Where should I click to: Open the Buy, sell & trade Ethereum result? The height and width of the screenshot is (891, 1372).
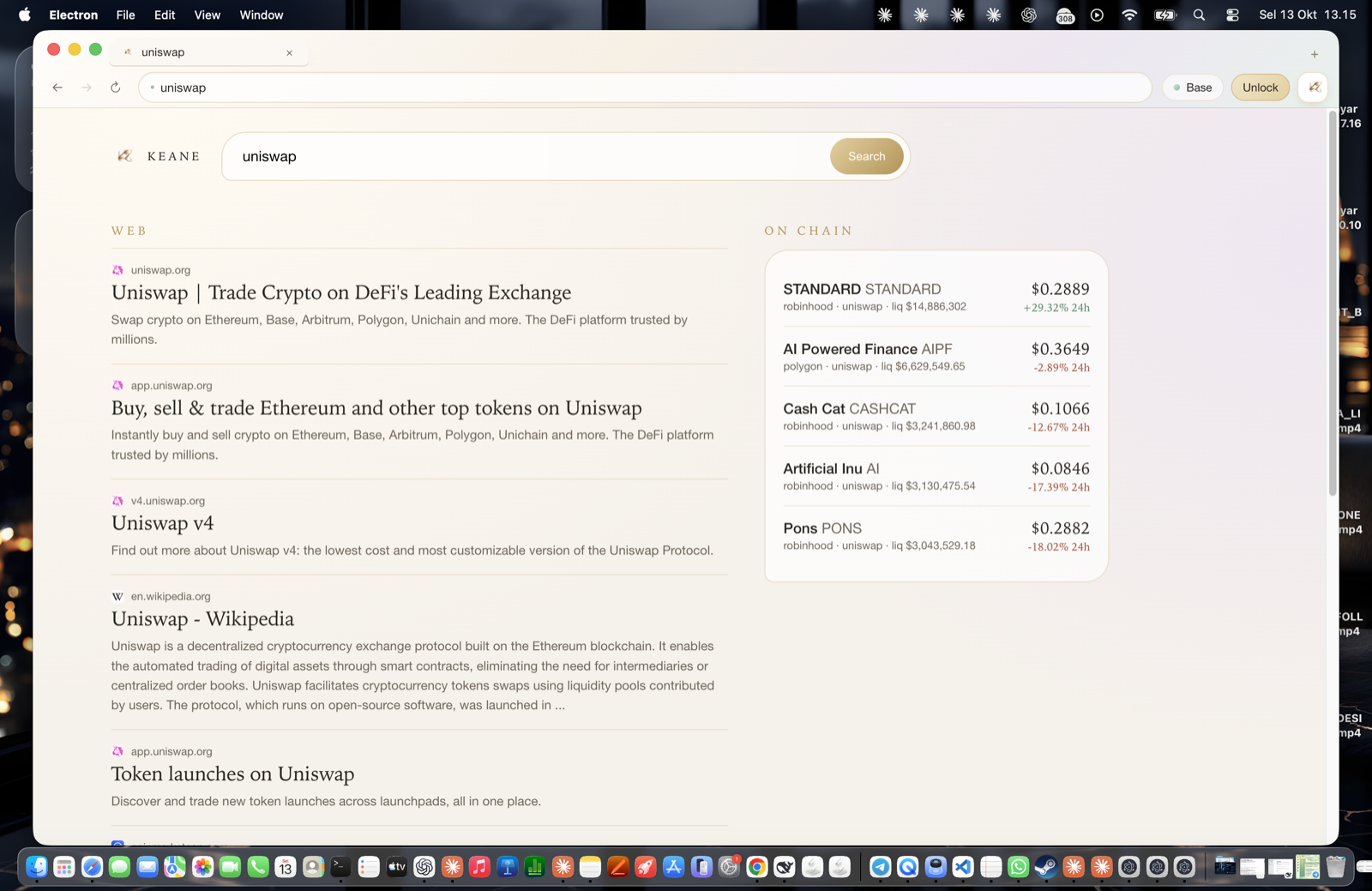[376, 408]
